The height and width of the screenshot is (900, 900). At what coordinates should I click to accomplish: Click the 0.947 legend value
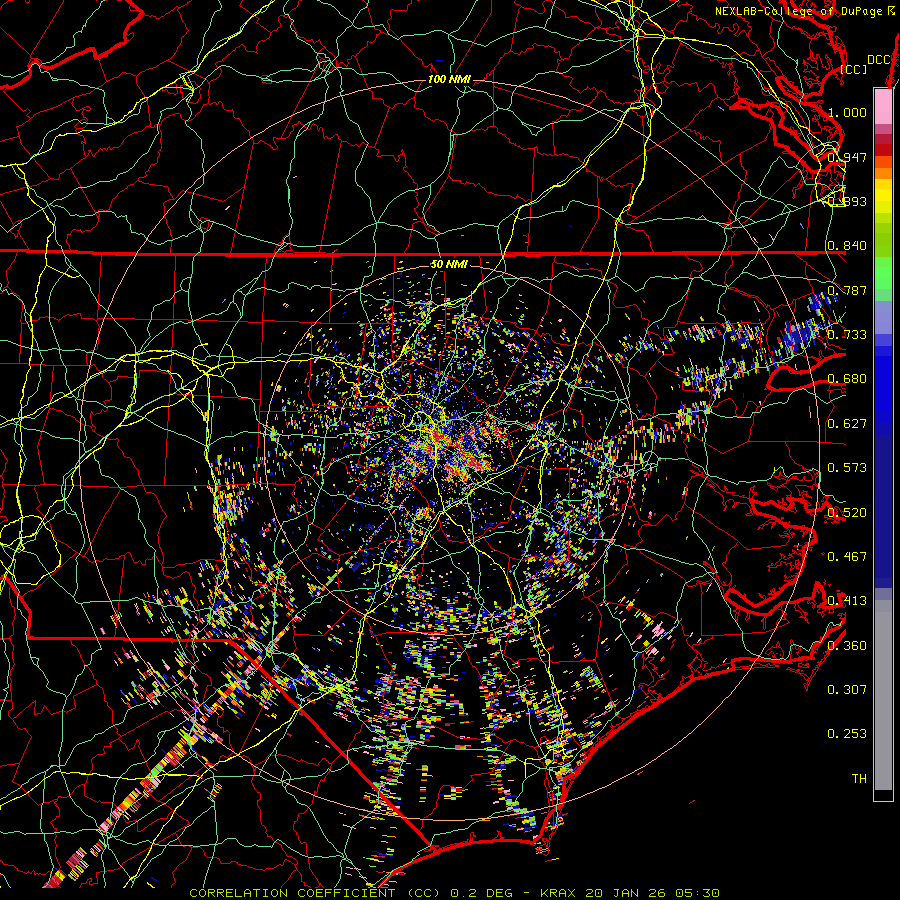point(847,157)
